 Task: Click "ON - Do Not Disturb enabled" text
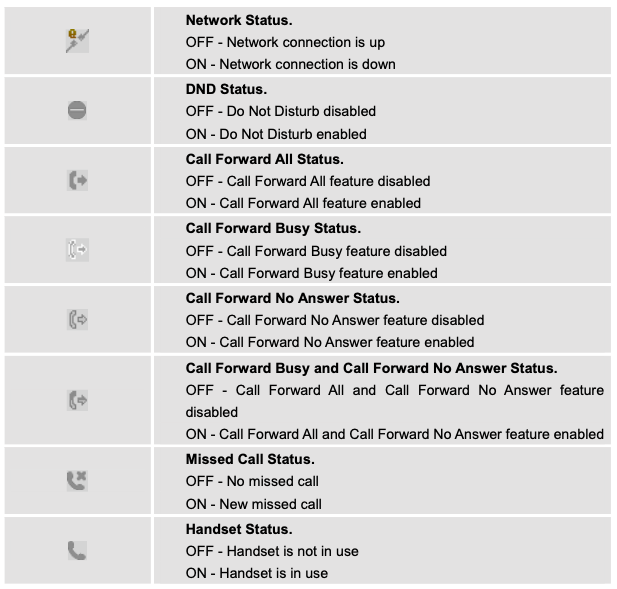coord(276,134)
